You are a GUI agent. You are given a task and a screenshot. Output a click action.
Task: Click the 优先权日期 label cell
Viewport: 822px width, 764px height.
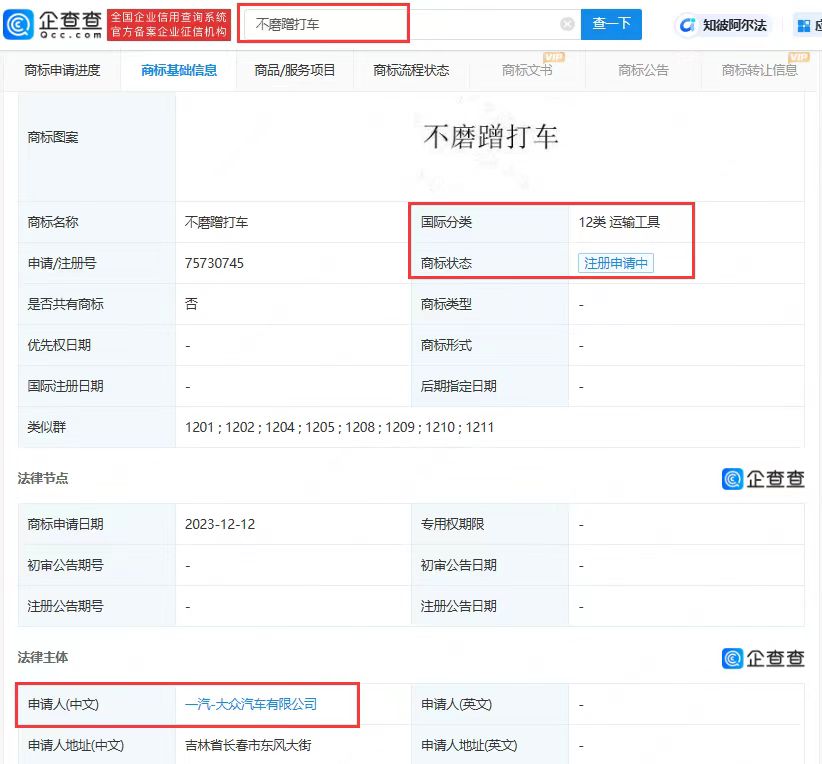click(96, 345)
